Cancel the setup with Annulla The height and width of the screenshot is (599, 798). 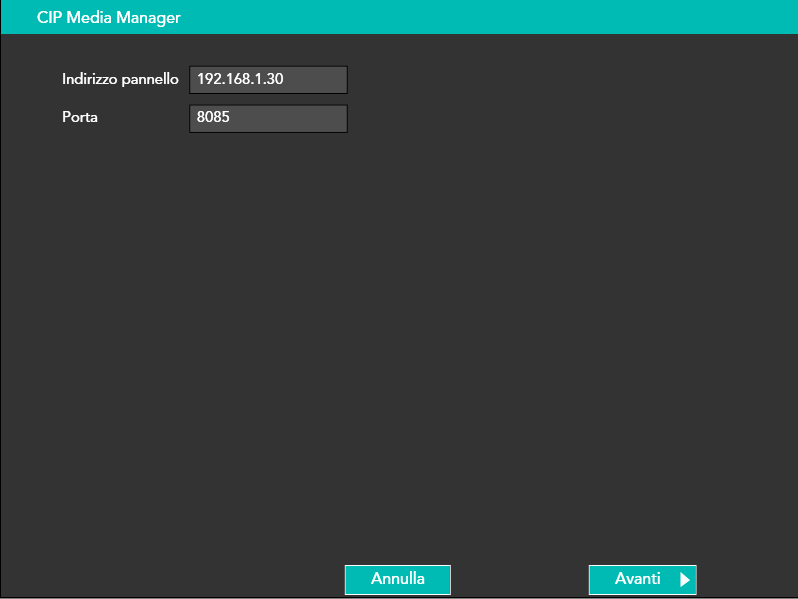pos(397,580)
